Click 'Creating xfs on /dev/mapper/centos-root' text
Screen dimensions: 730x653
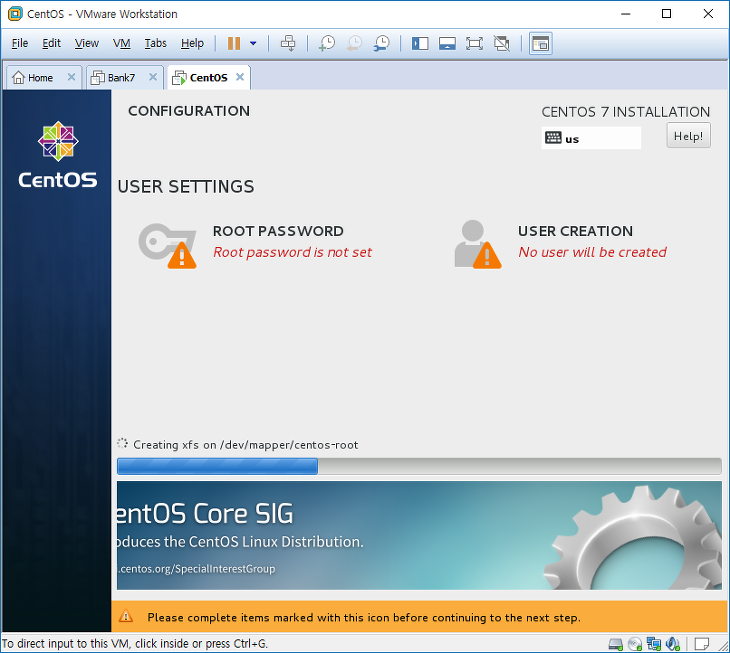tap(245, 444)
